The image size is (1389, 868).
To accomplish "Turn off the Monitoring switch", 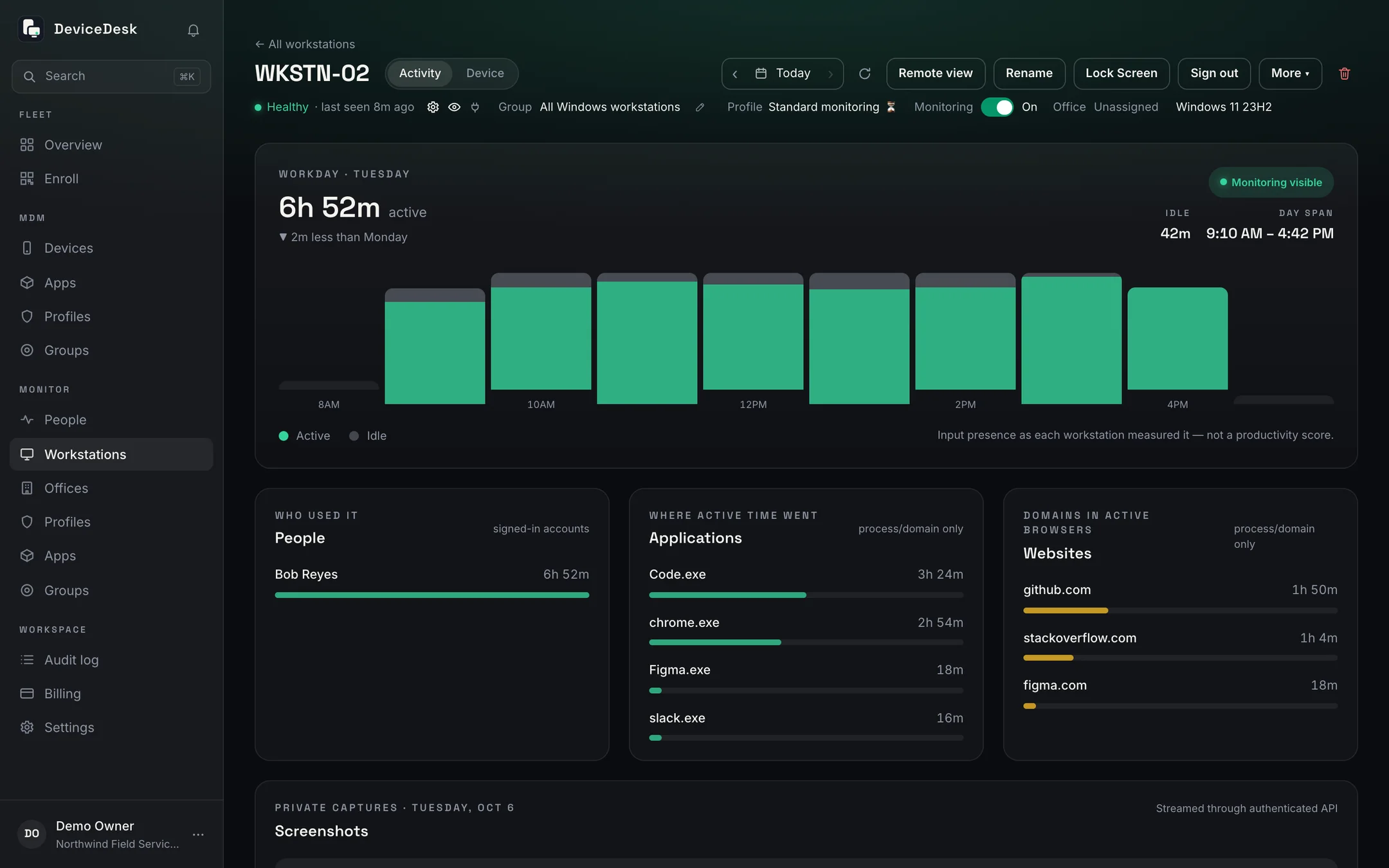I will pyautogui.click(x=997, y=107).
